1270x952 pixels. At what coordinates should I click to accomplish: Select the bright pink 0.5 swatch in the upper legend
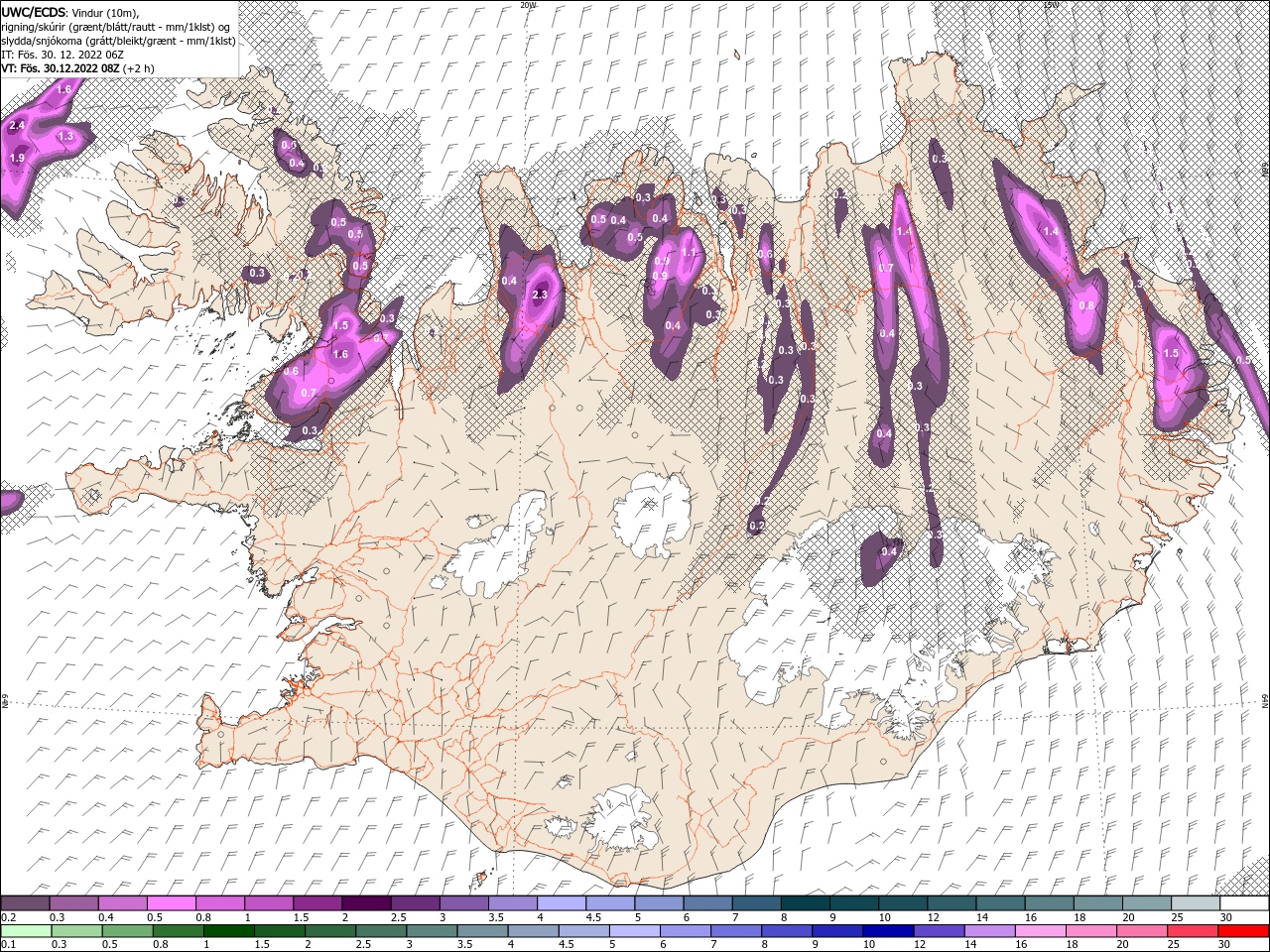pyautogui.click(x=171, y=904)
